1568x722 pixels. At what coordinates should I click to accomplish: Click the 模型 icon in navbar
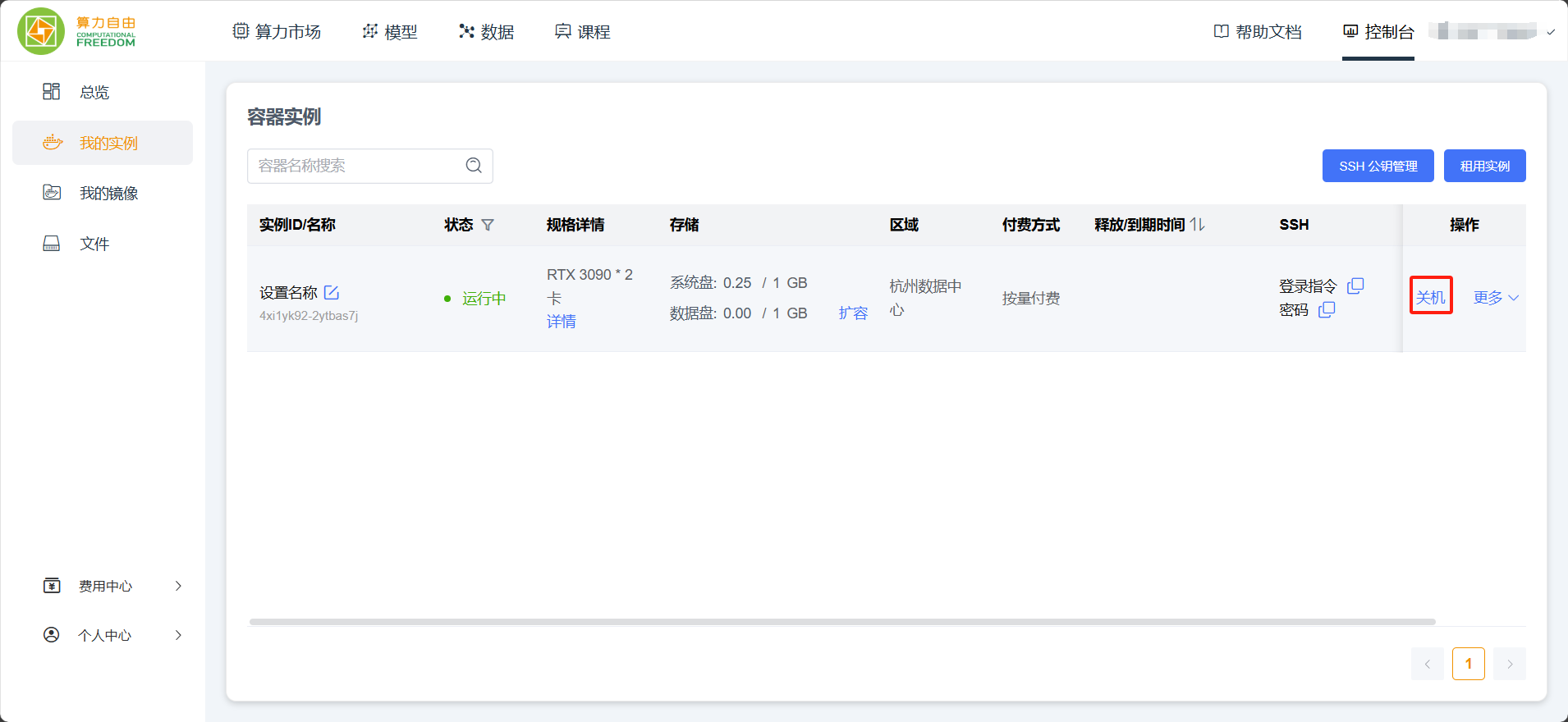coord(370,31)
